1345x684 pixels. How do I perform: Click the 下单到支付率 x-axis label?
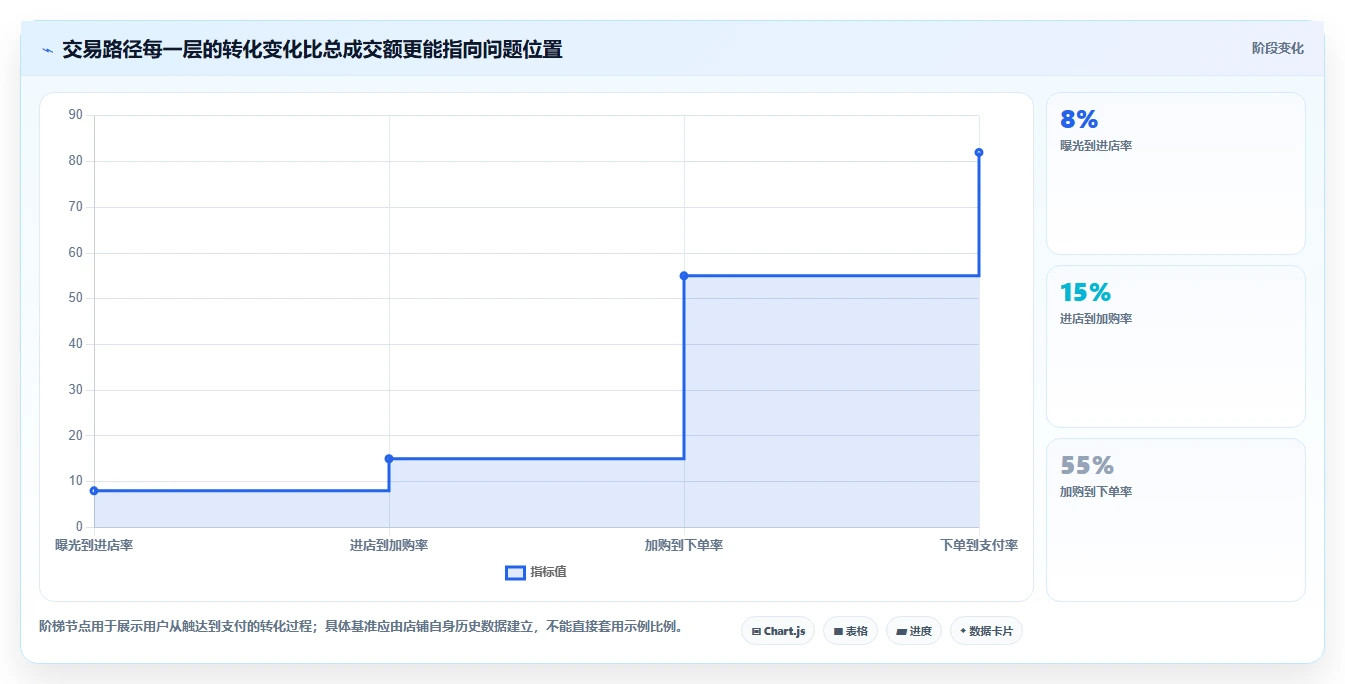tap(979, 545)
